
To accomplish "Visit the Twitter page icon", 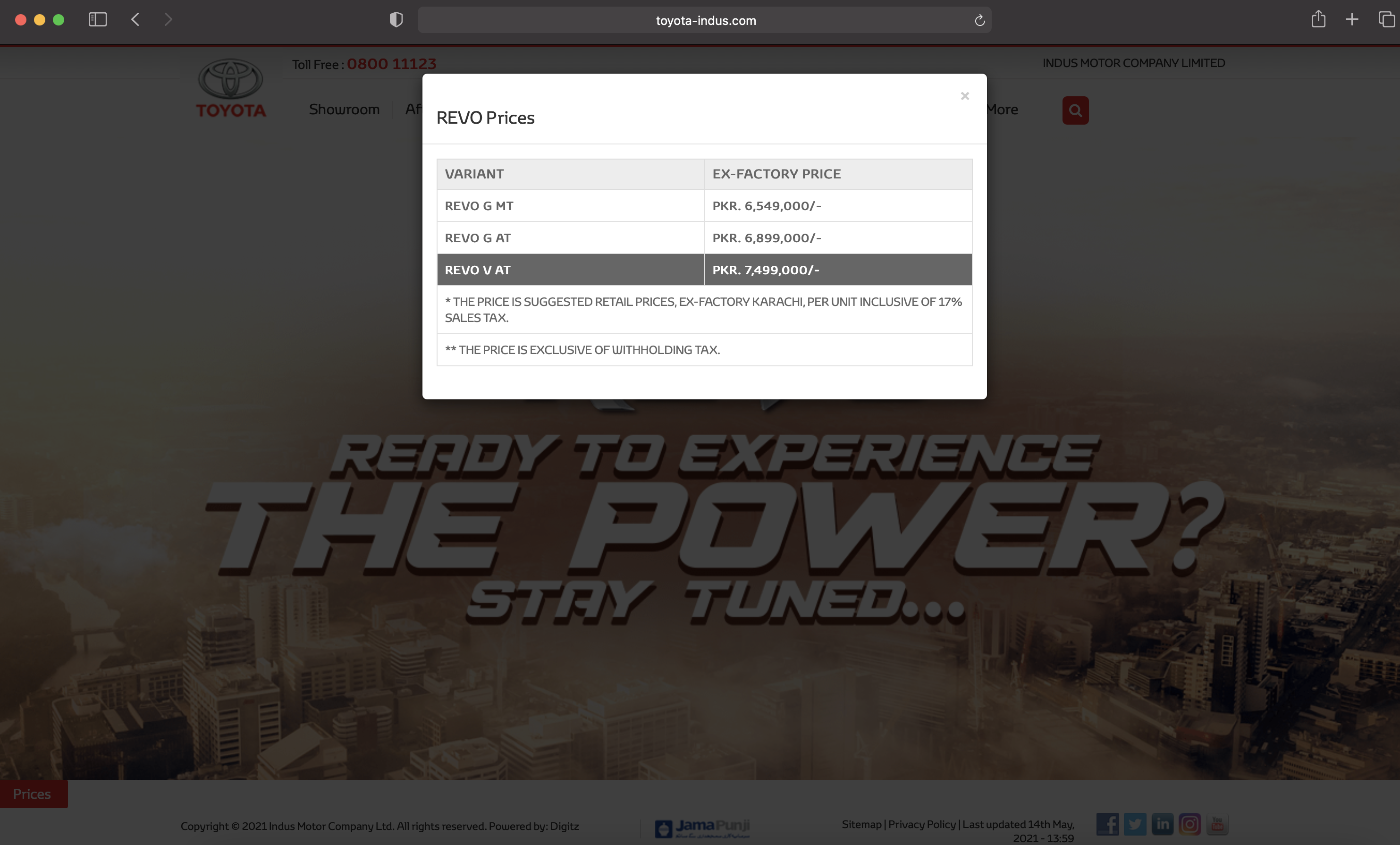I will (x=1135, y=824).
